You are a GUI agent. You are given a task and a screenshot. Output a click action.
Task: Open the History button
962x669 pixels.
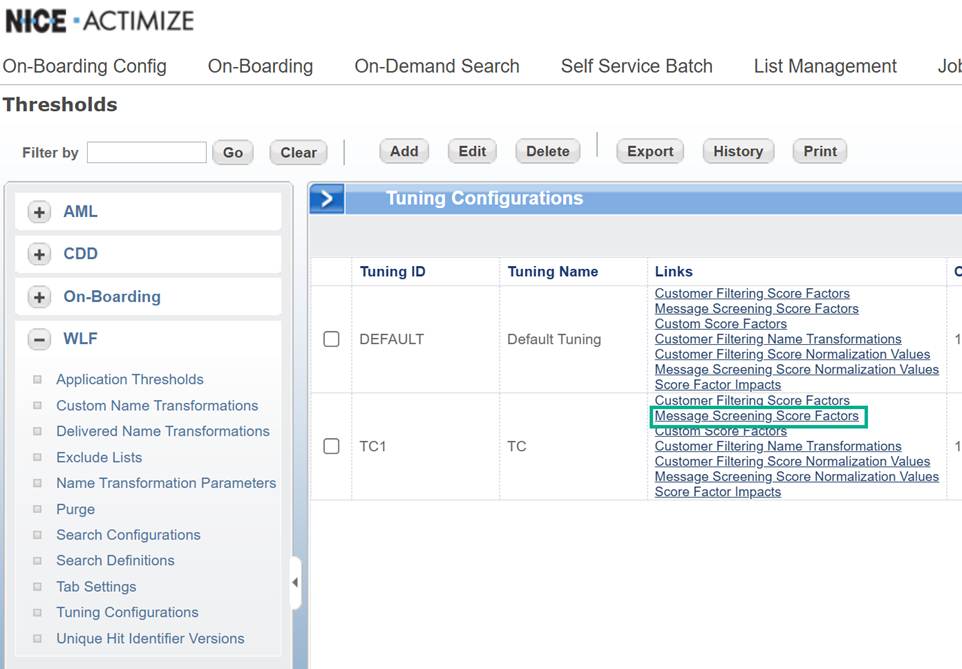click(x=738, y=151)
